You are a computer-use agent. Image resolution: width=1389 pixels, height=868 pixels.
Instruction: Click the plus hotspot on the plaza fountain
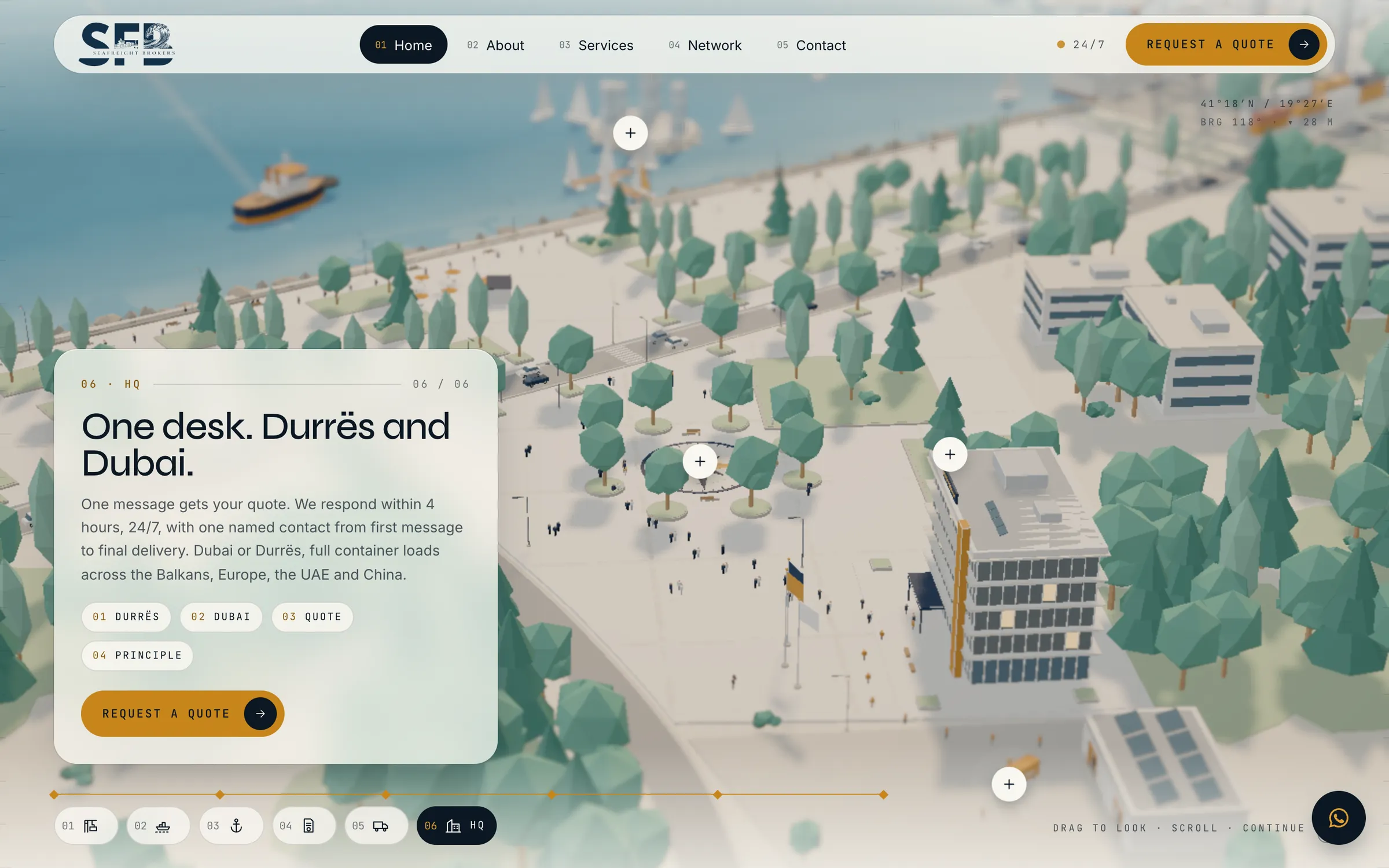coord(700,461)
